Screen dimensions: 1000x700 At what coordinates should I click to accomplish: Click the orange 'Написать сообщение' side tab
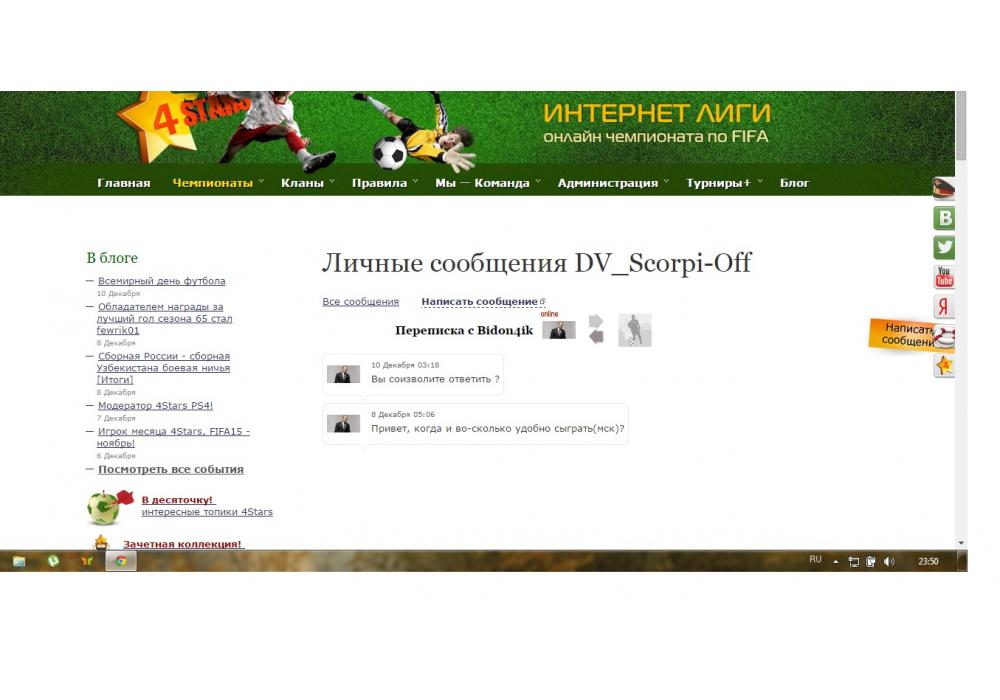point(908,335)
